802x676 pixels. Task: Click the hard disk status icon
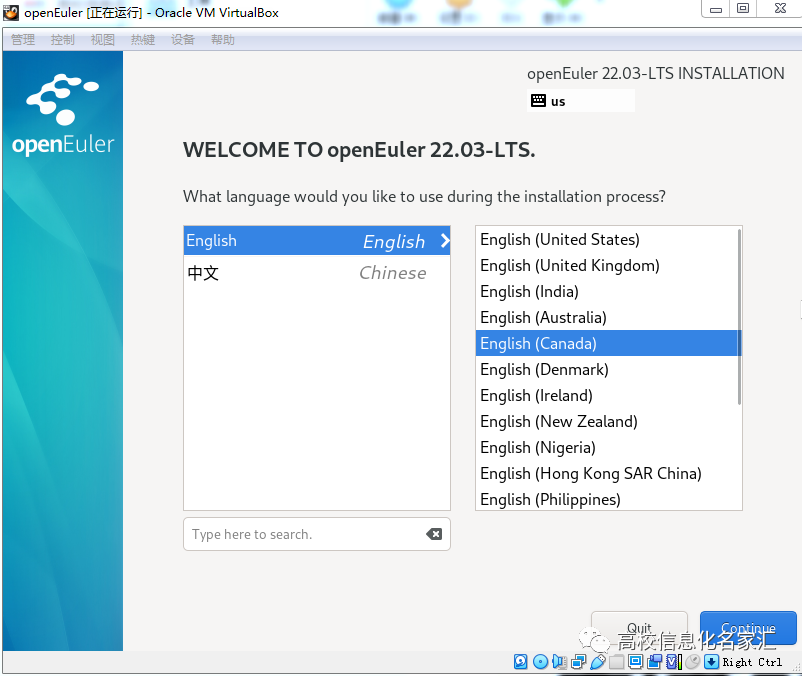point(520,661)
